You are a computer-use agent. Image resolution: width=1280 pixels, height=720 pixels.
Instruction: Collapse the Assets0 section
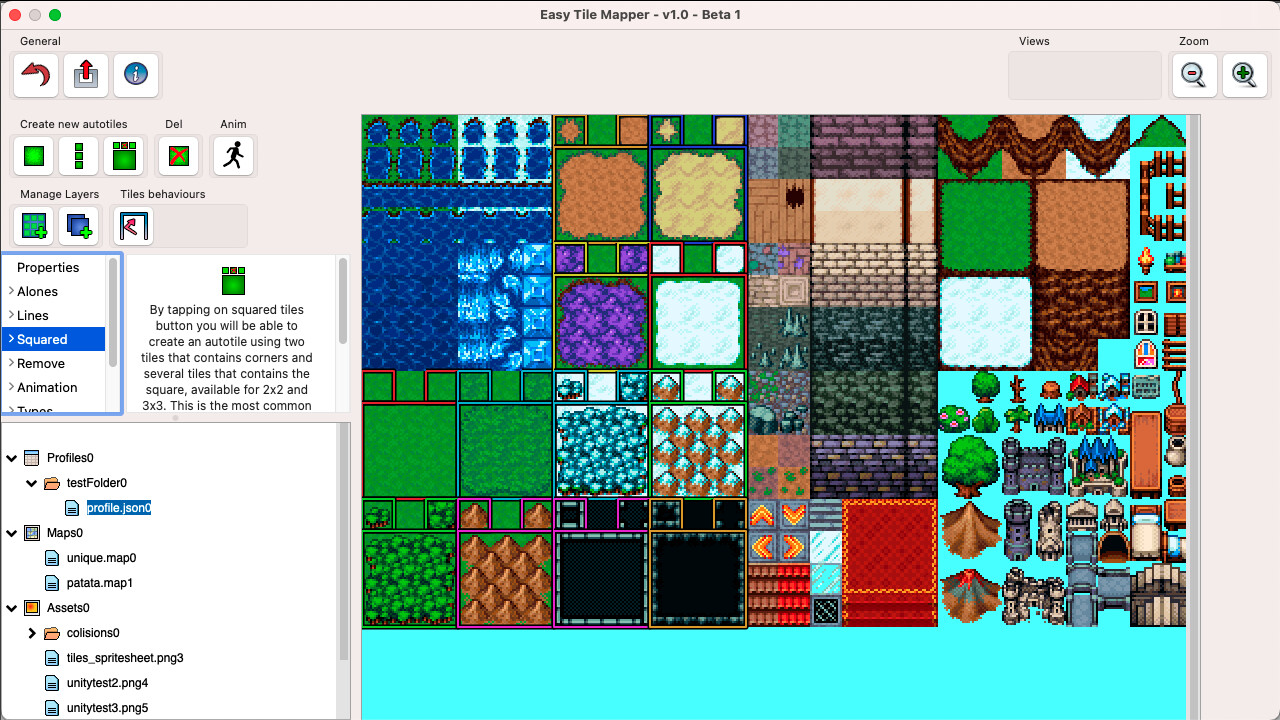click(12, 607)
